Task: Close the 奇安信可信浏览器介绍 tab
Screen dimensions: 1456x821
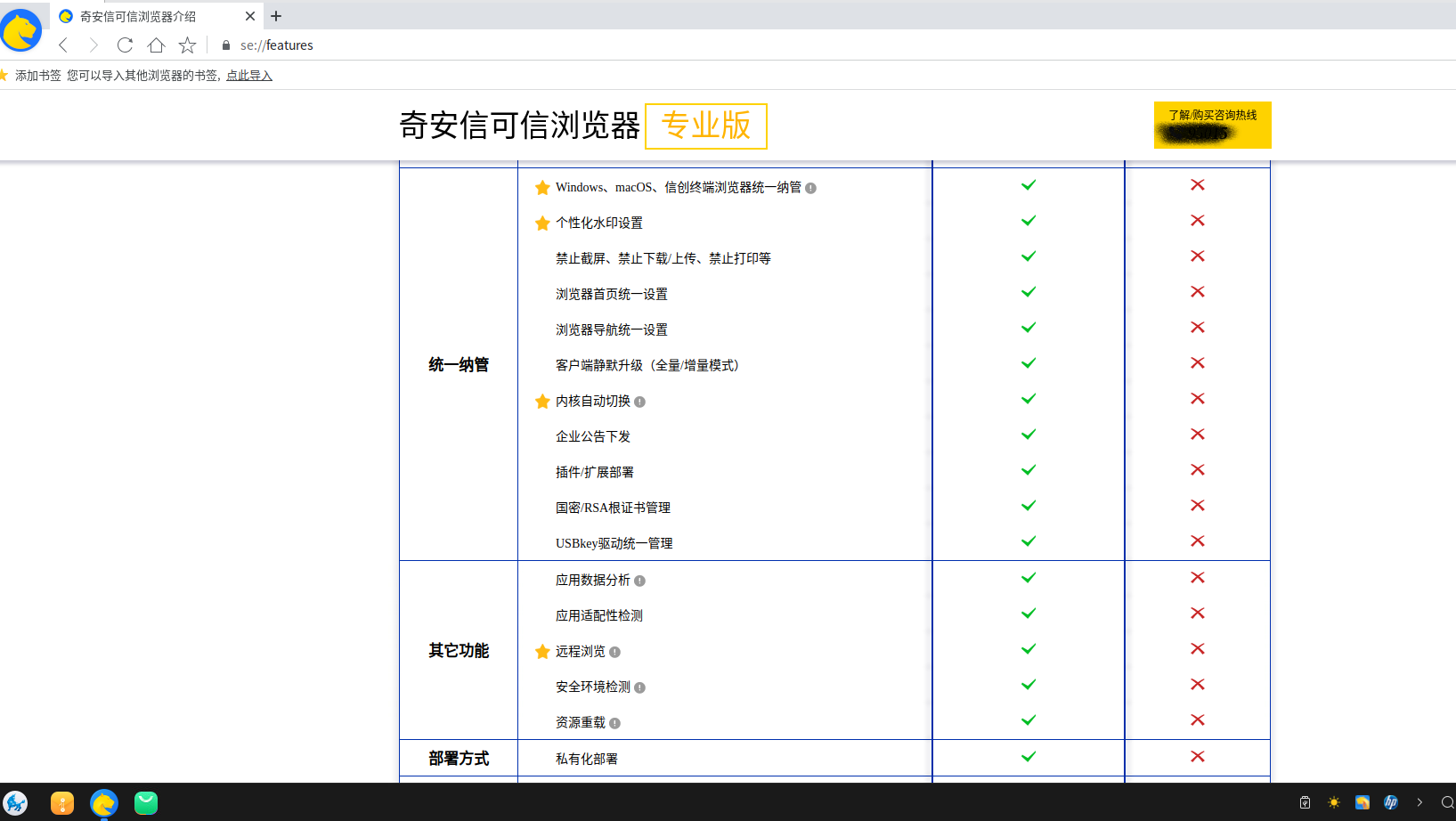Action: 250,16
